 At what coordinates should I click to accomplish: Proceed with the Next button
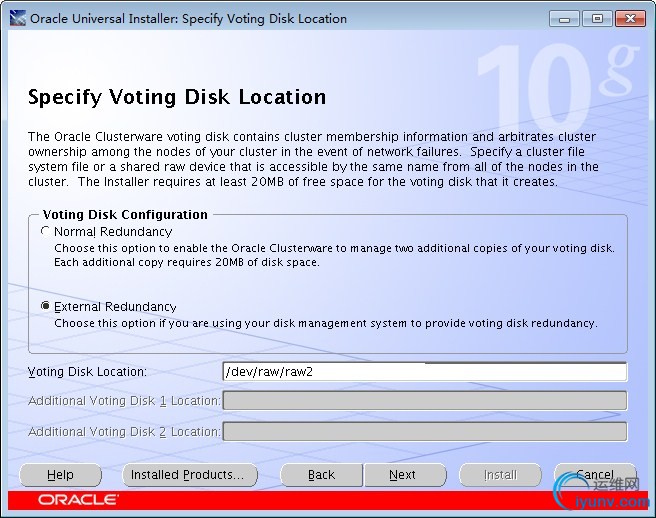coord(405,475)
